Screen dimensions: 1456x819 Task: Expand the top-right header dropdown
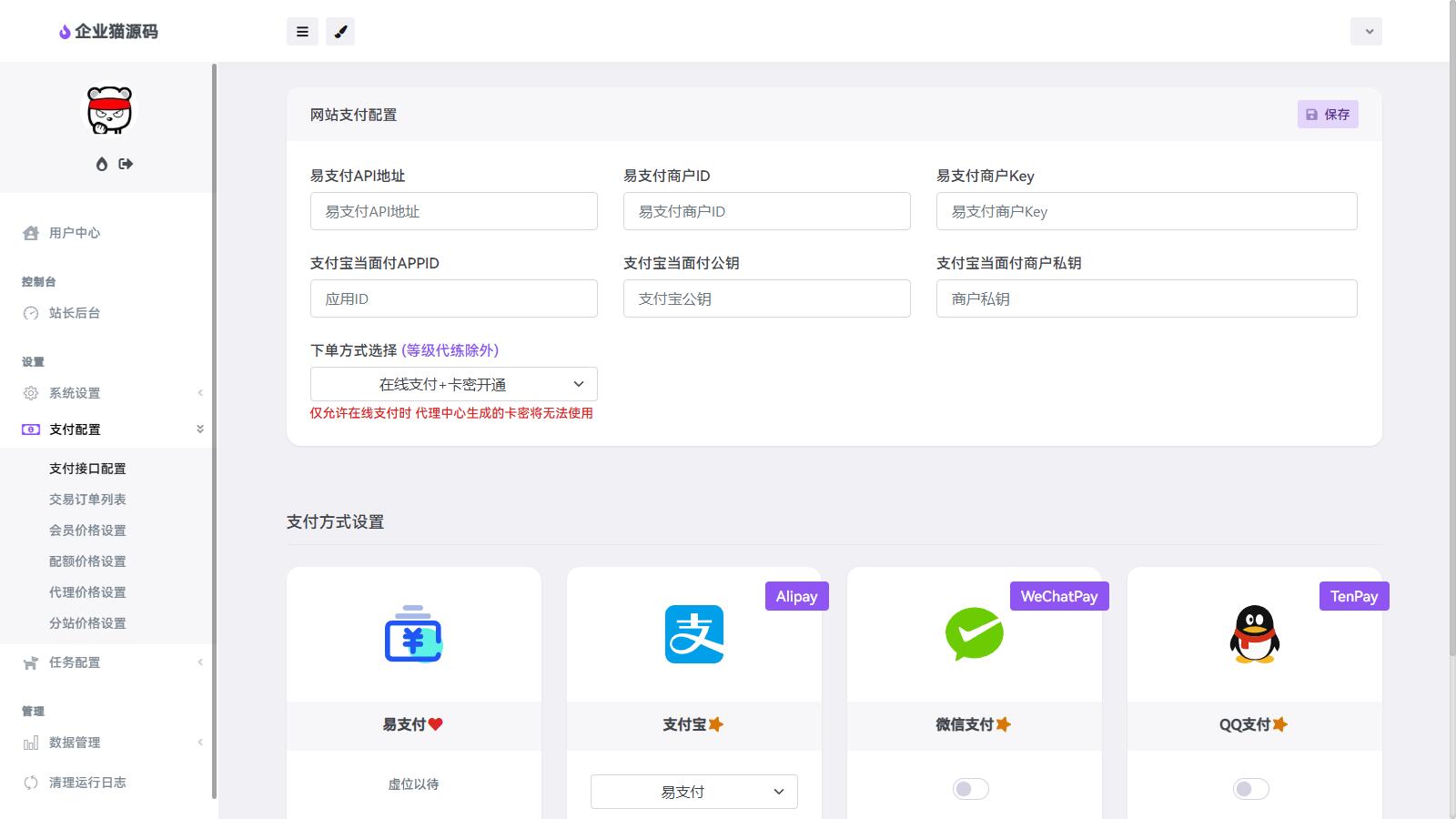pos(1366,32)
